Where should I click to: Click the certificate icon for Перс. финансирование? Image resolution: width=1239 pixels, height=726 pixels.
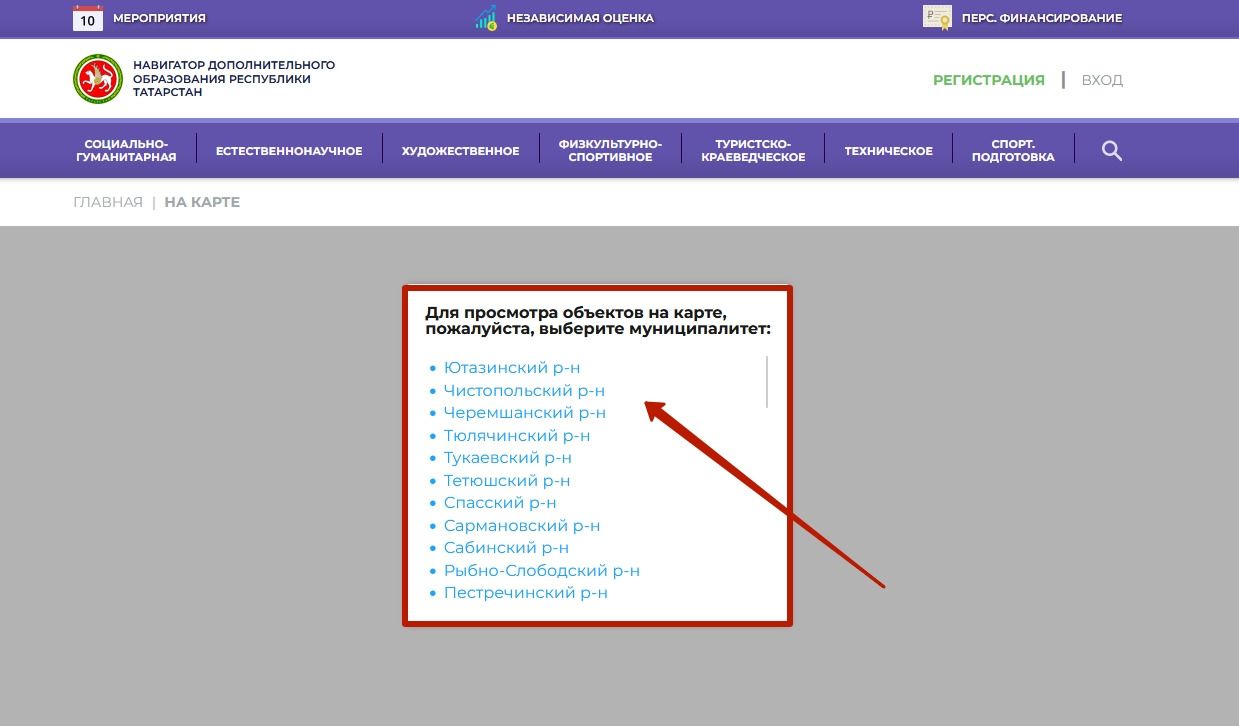pyautogui.click(x=937, y=18)
